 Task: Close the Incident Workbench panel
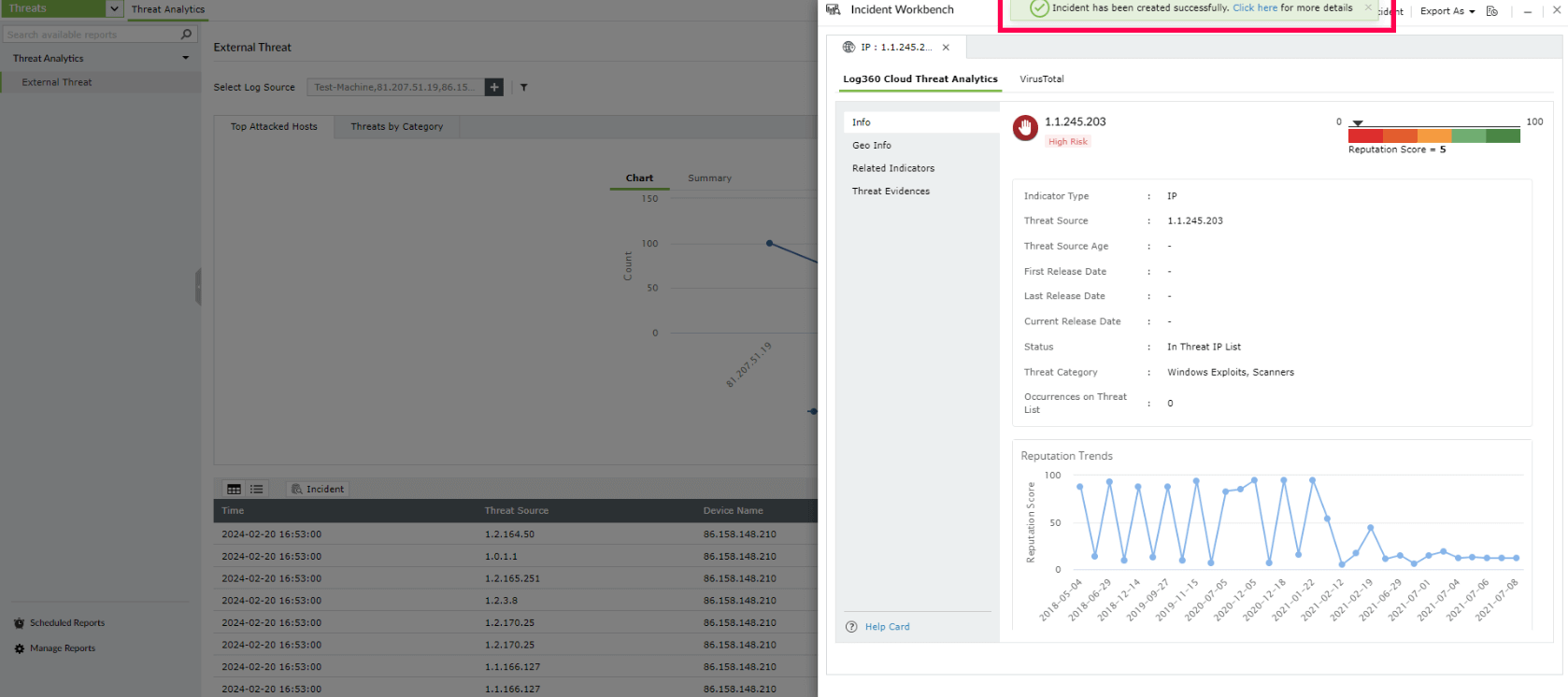point(1557,10)
